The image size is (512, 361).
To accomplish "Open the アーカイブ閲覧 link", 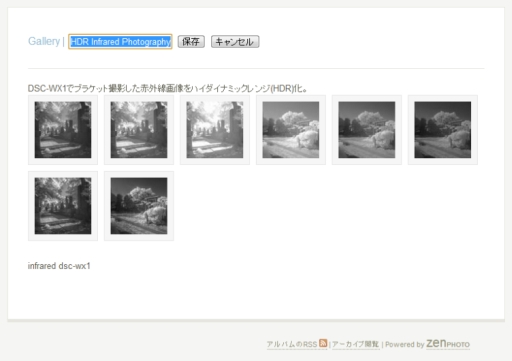I will (x=355, y=344).
